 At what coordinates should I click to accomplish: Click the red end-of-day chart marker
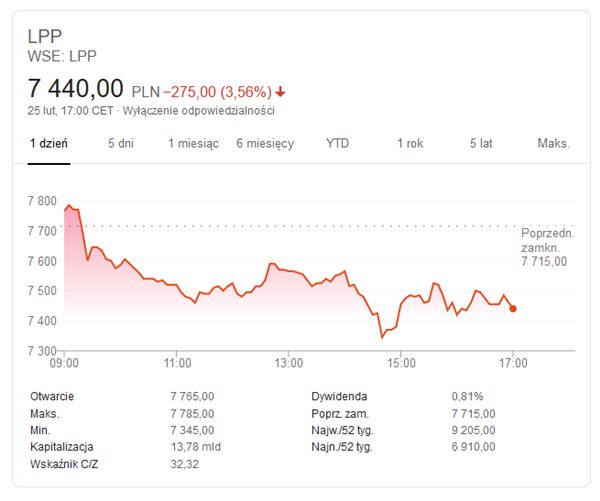click(513, 309)
